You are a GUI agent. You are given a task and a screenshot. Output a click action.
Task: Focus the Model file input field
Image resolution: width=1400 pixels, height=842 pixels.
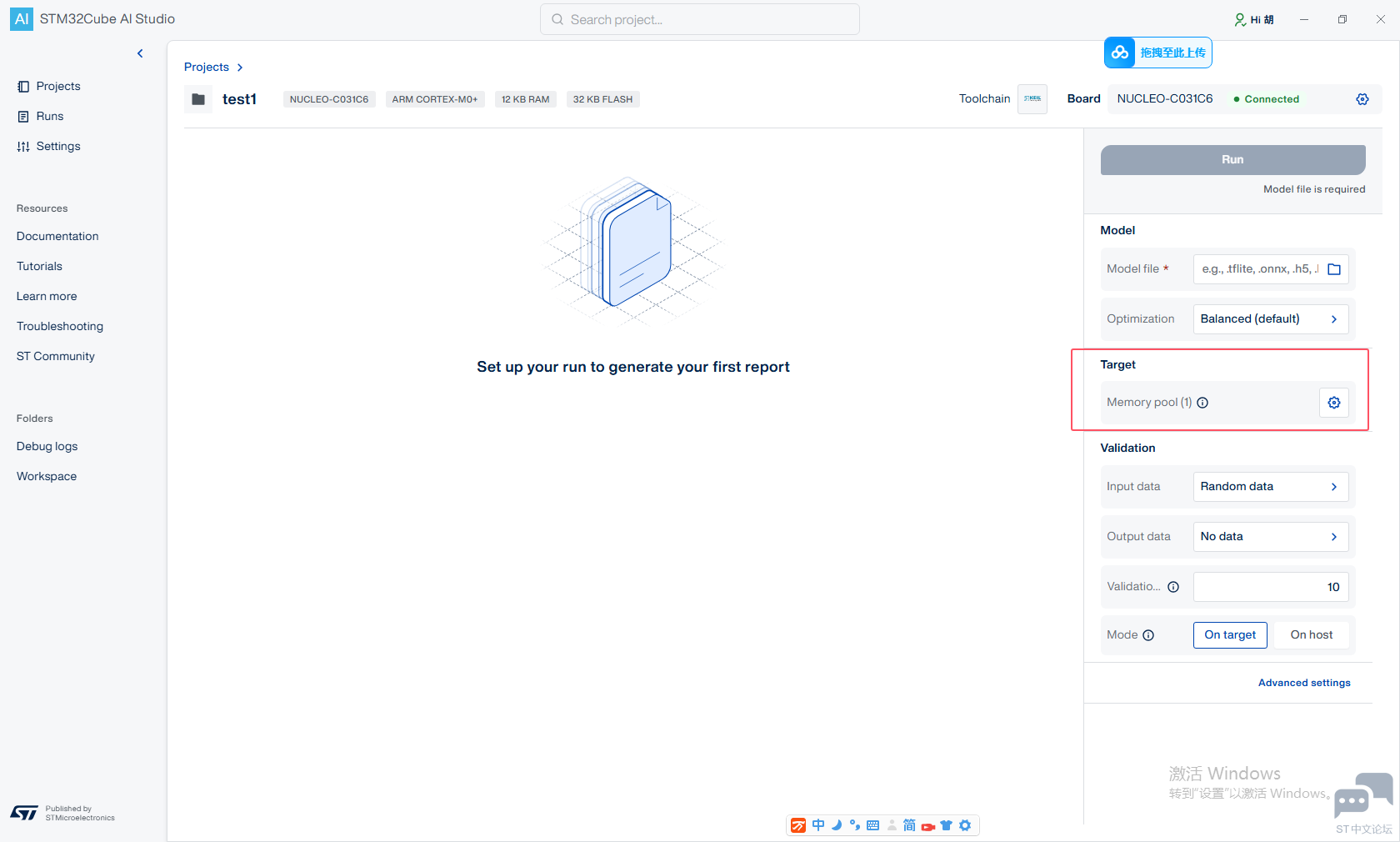(1258, 268)
